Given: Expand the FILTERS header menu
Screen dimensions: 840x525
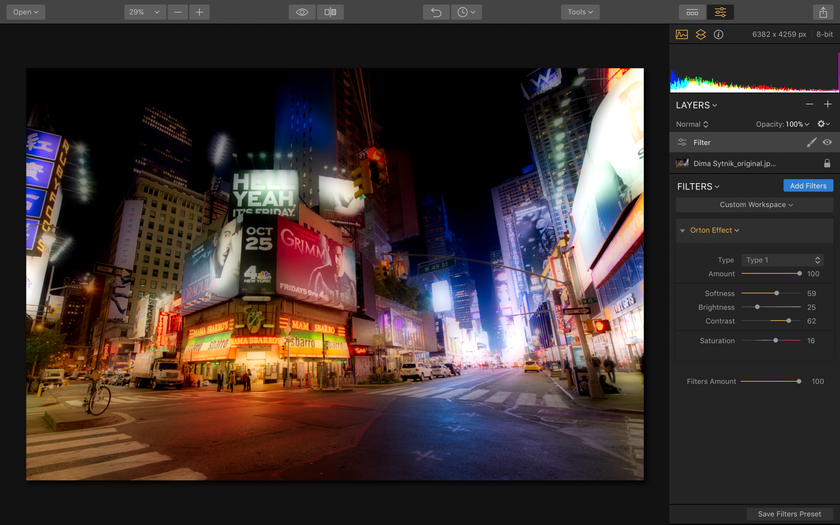Looking at the screenshot, I should (698, 186).
